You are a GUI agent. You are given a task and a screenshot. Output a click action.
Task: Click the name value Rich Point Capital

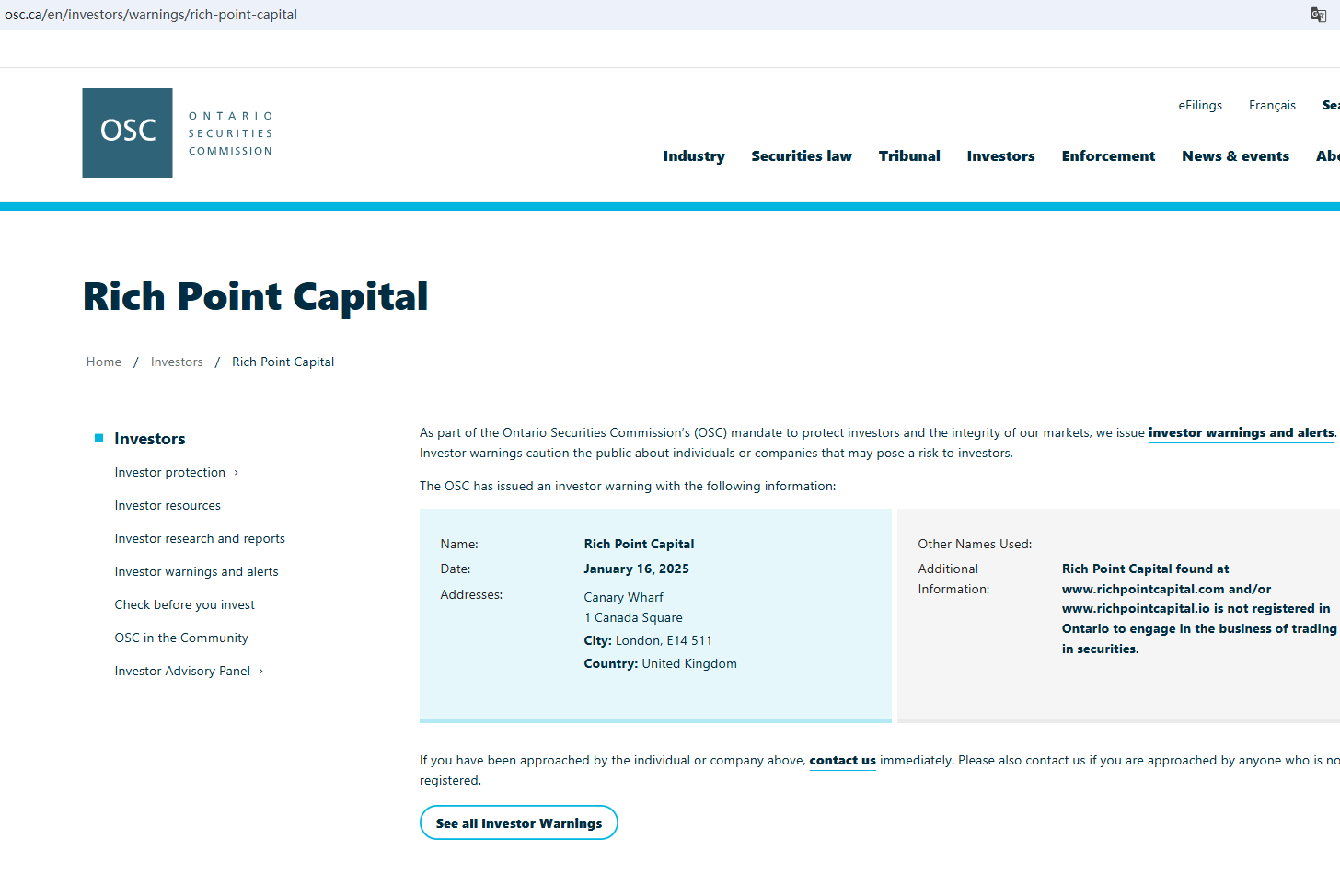pyautogui.click(x=640, y=545)
